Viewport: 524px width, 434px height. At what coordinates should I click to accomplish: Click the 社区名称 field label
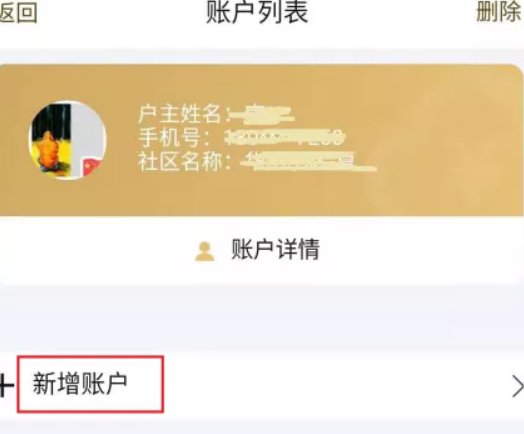(184, 161)
